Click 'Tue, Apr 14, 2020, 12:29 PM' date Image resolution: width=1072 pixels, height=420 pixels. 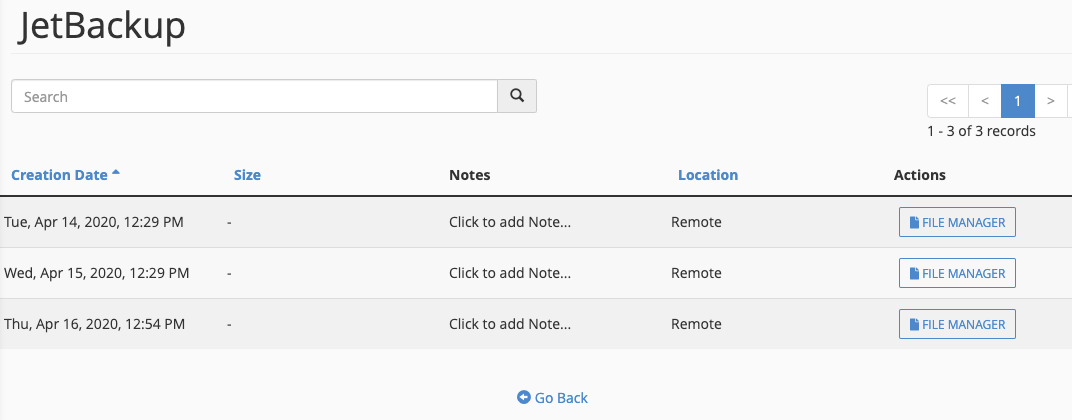click(94, 222)
